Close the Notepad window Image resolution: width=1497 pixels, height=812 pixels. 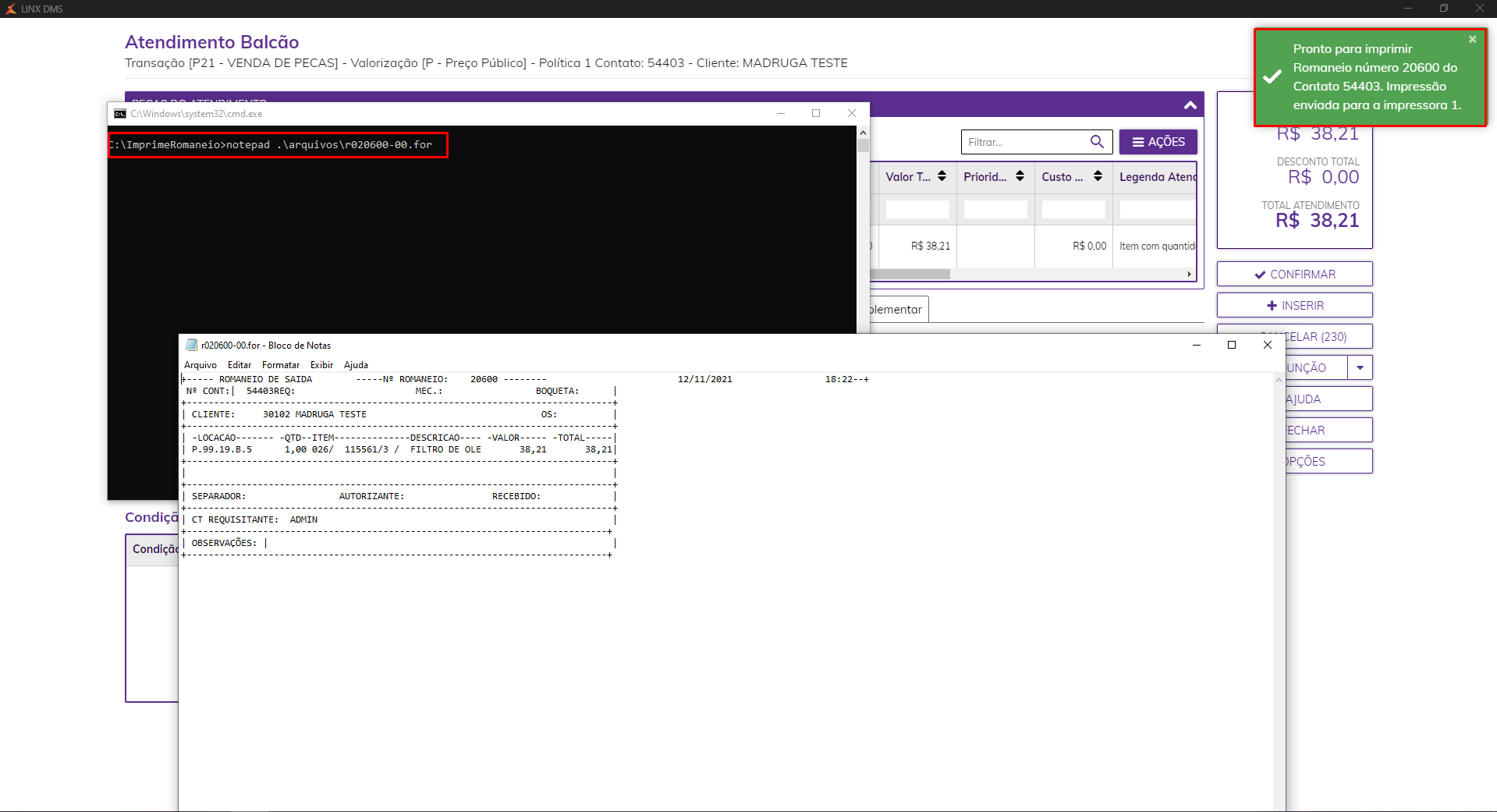1268,345
